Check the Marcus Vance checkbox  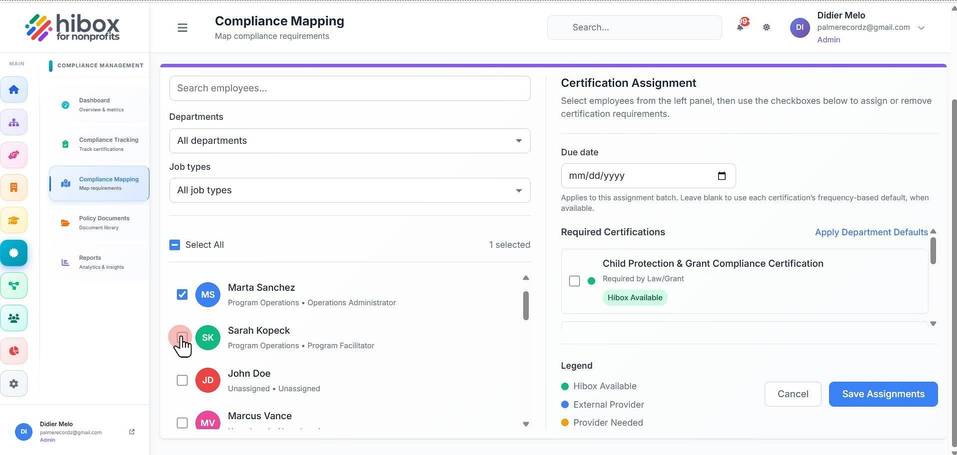coord(182,423)
